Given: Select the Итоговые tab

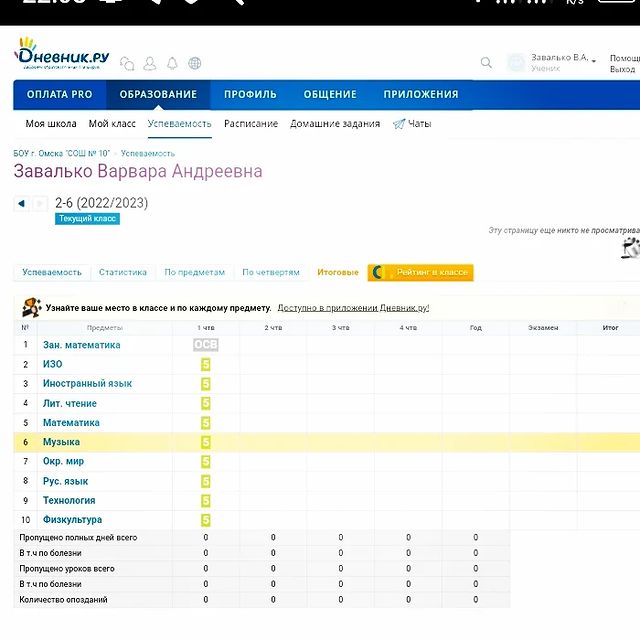Looking at the screenshot, I should tap(338, 272).
